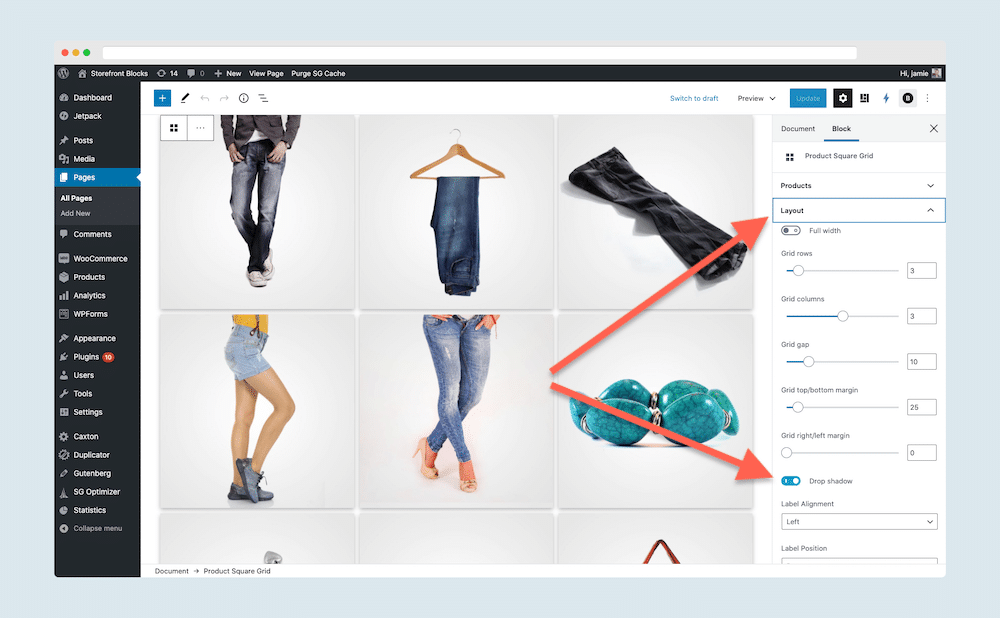Click Switch to draft link
Screen dimensions: 1000x618
coord(694,98)
